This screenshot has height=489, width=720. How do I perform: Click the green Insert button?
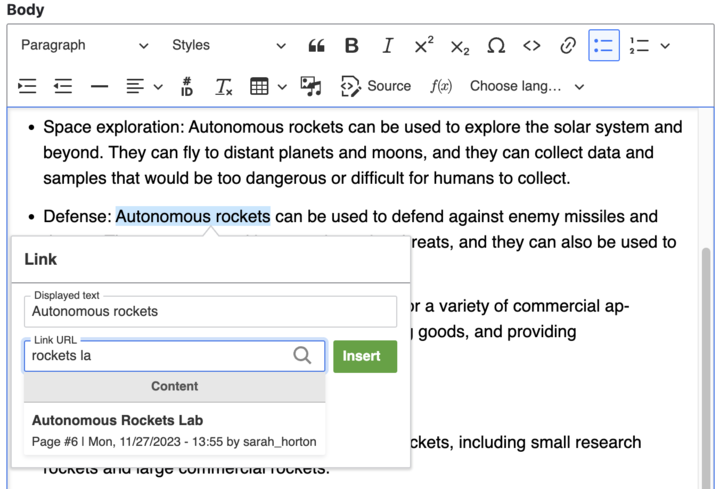pyautogui.click(x=365, y=356)
